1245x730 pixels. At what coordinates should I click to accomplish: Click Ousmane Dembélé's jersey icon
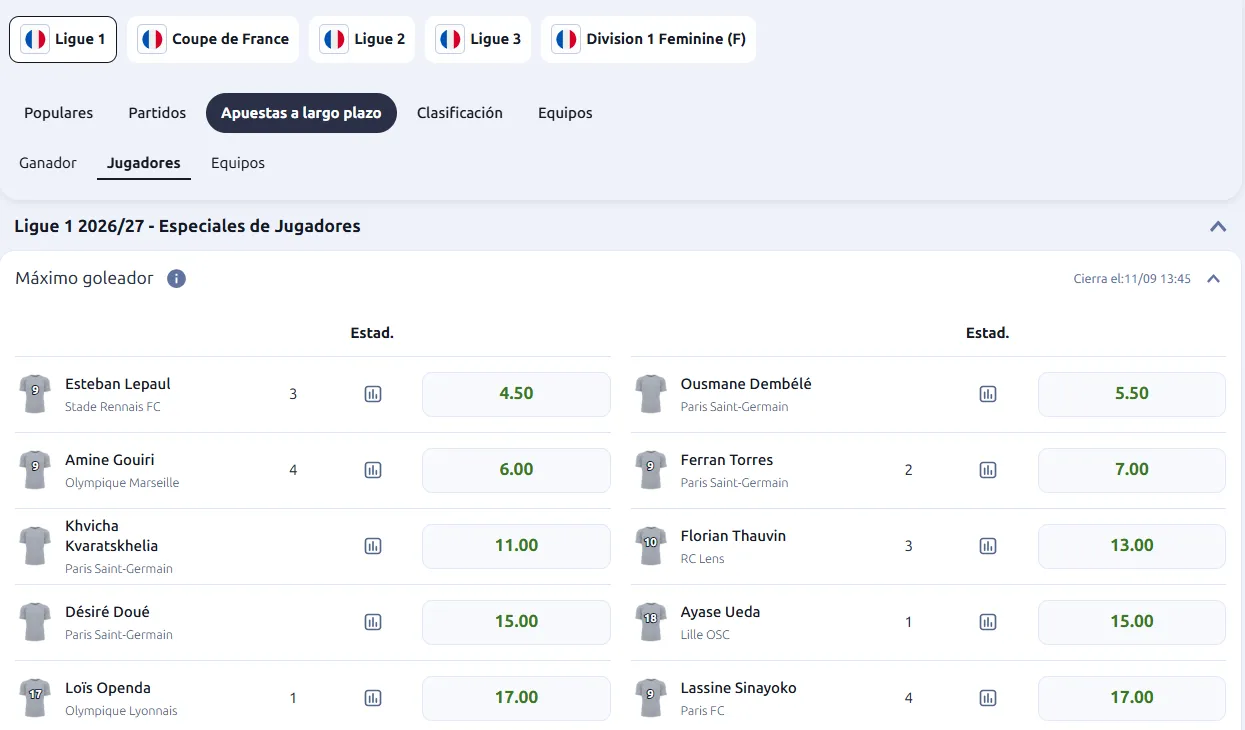coord(651,394)
